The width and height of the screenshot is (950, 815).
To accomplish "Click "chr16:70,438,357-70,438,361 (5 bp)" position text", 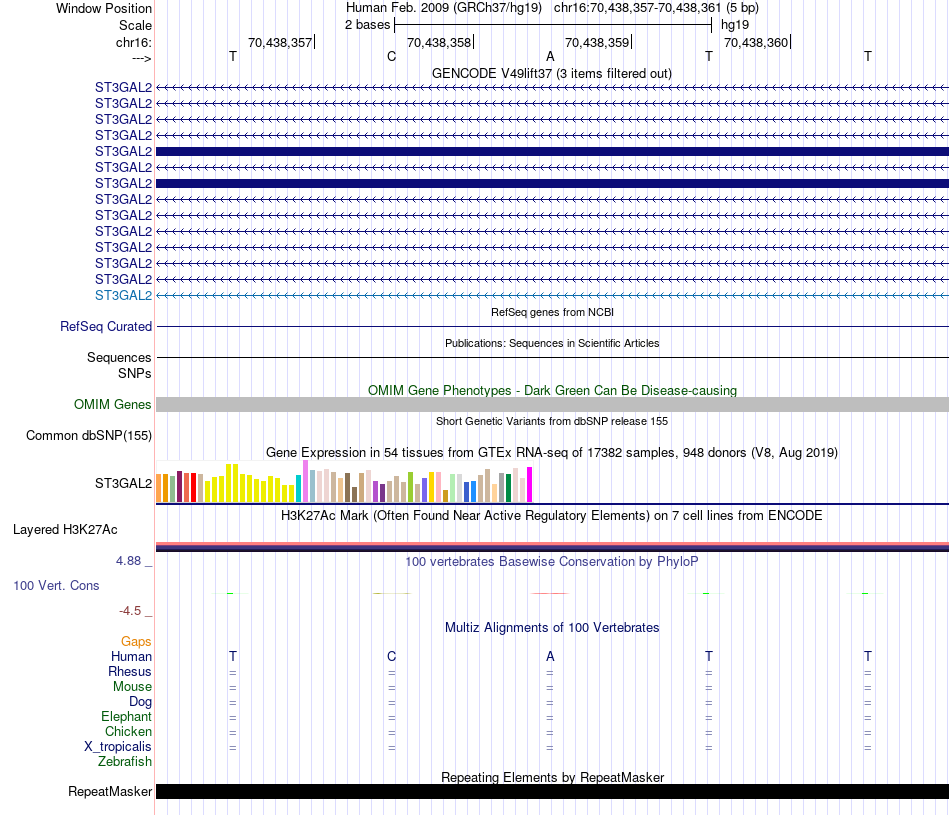I will pyautogui.click(x=656, y=8).
